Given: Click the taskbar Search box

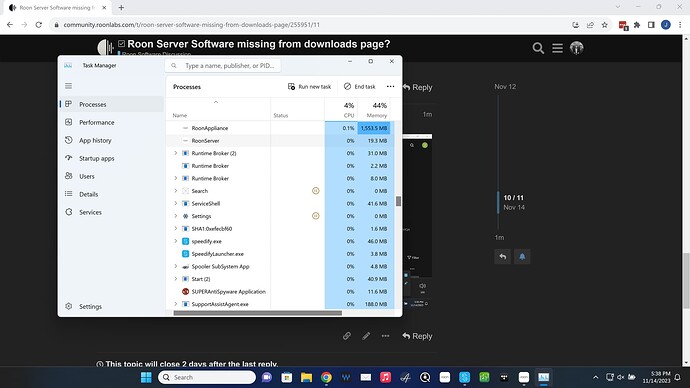Looking at the screenshot, I should pyautogui.click(x=207, y=377).
